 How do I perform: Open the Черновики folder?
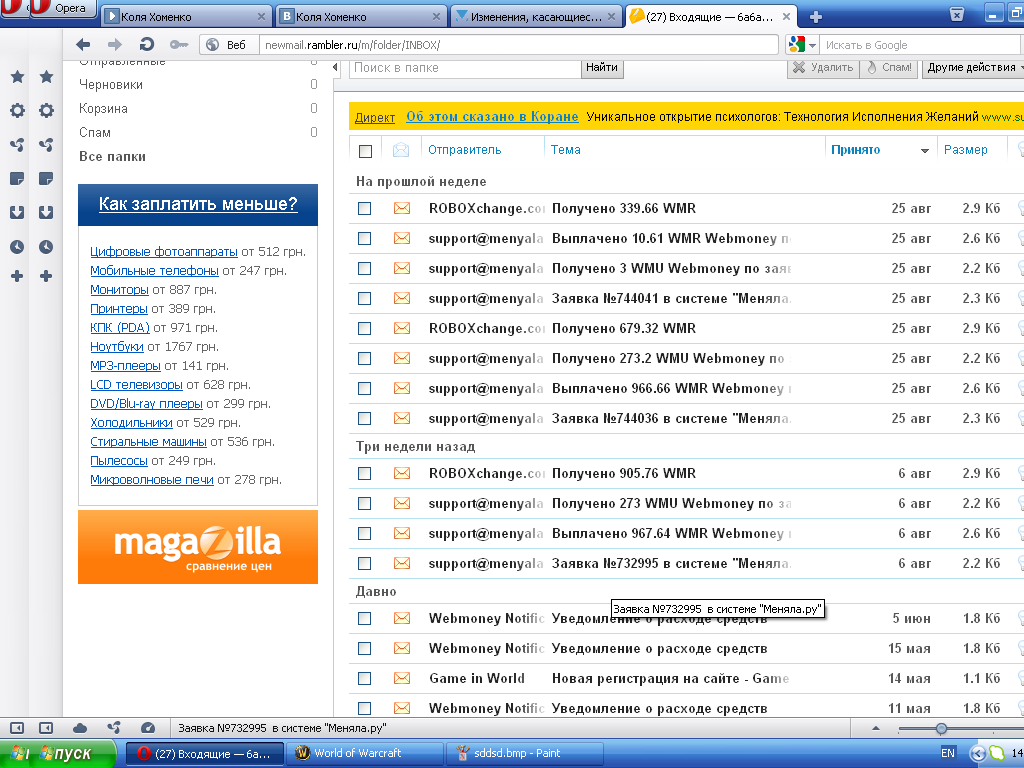(110, 84)
